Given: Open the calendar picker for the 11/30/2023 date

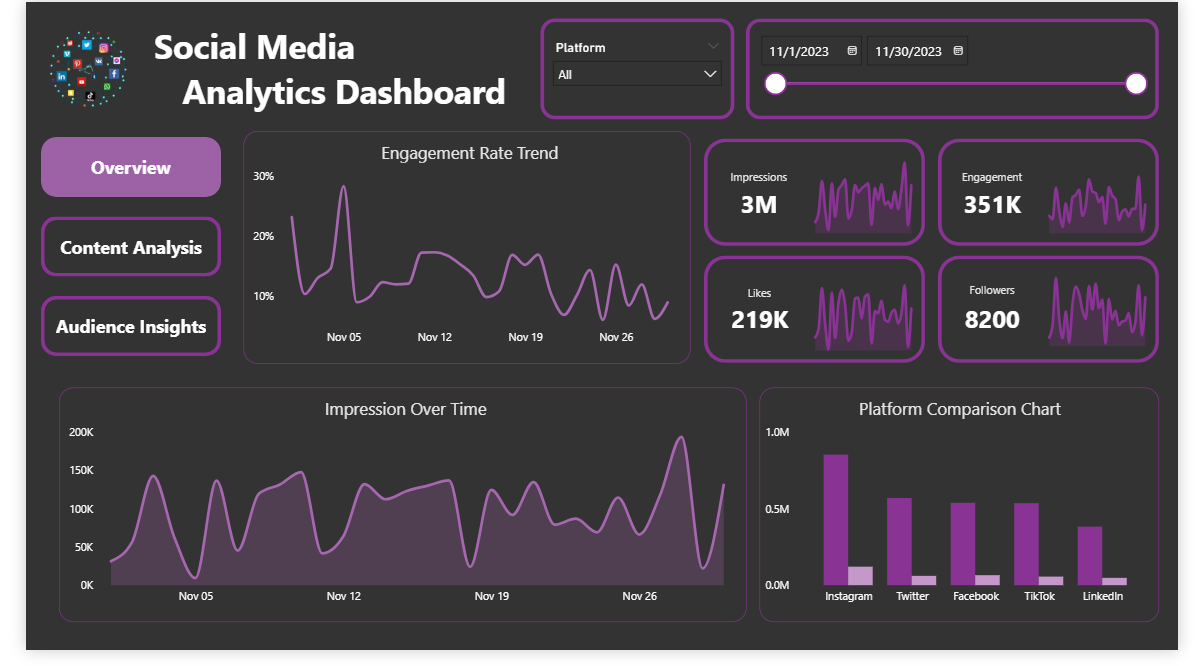Looking at the screenshot, I should [x=956, y=50].
